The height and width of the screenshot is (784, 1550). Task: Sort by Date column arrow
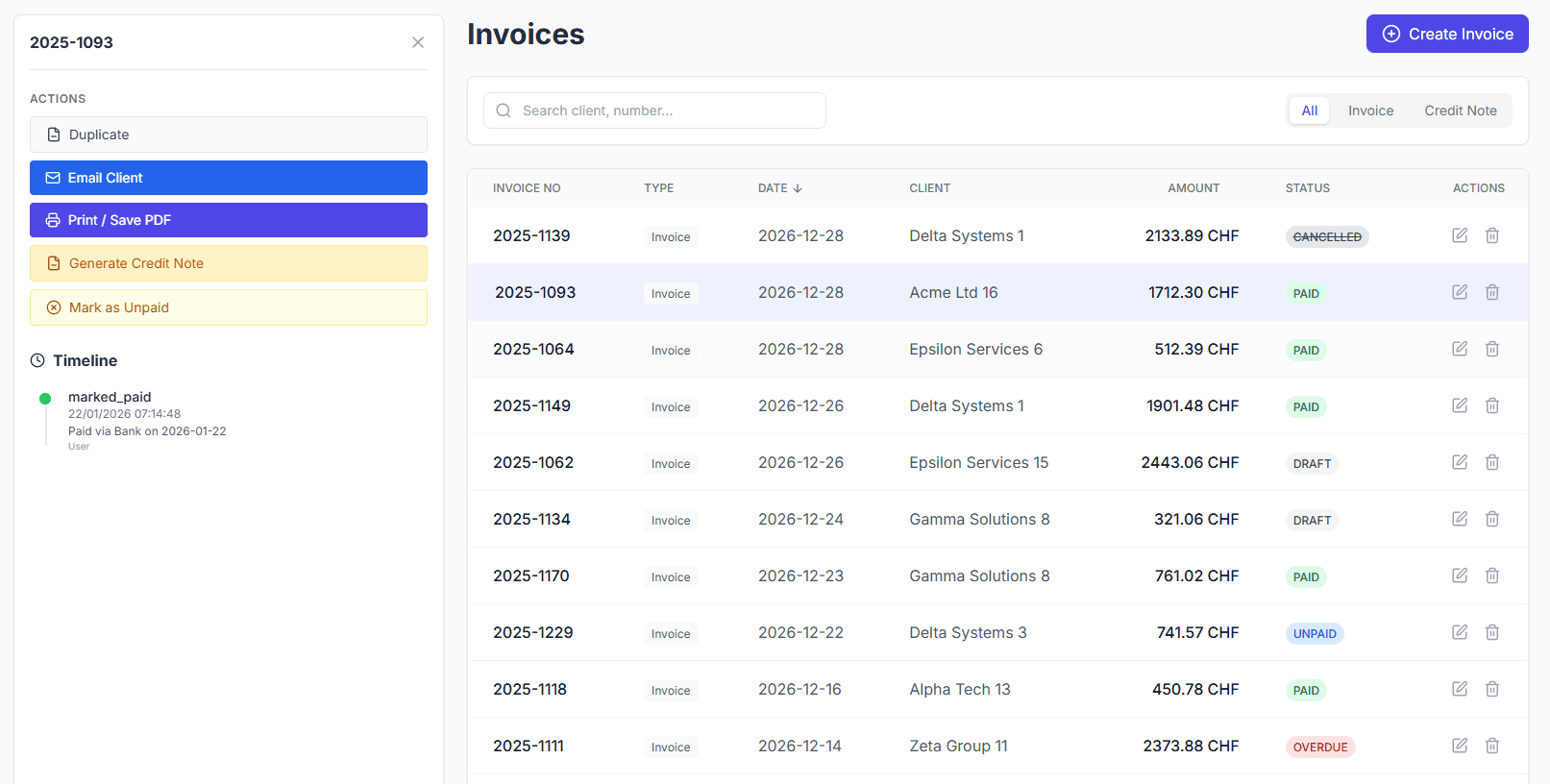point(798,188)
